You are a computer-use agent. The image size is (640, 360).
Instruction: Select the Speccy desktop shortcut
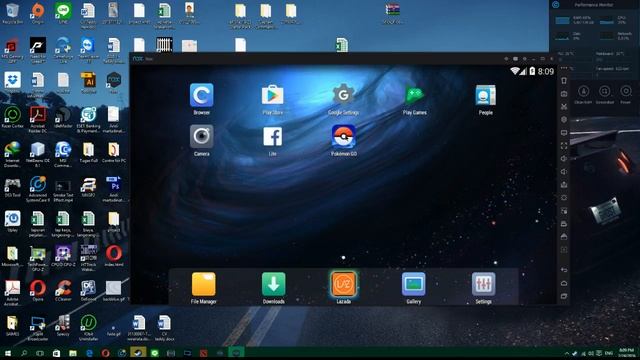click(63, 325)
